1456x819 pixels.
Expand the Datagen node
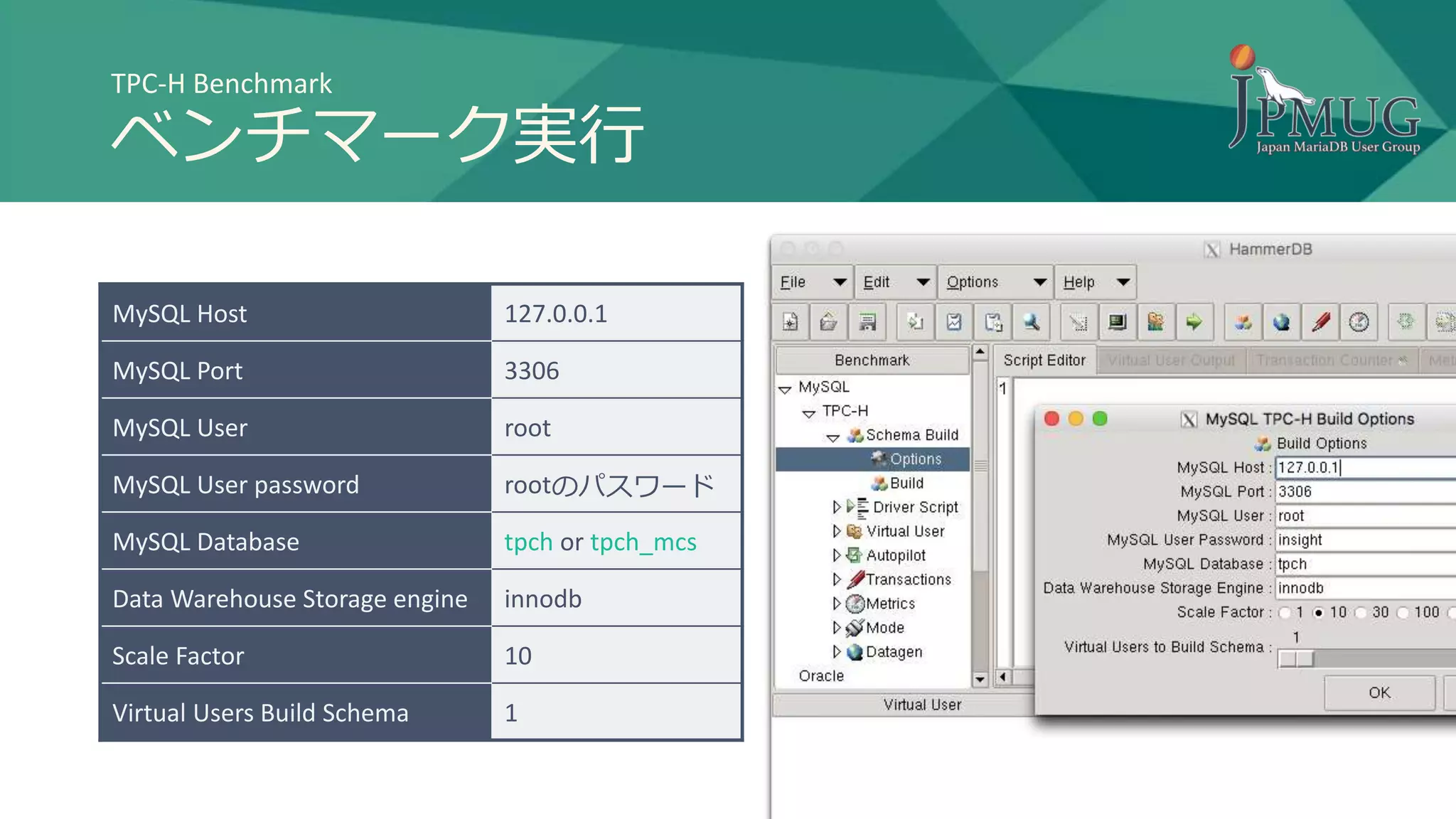tap(837, 652)
